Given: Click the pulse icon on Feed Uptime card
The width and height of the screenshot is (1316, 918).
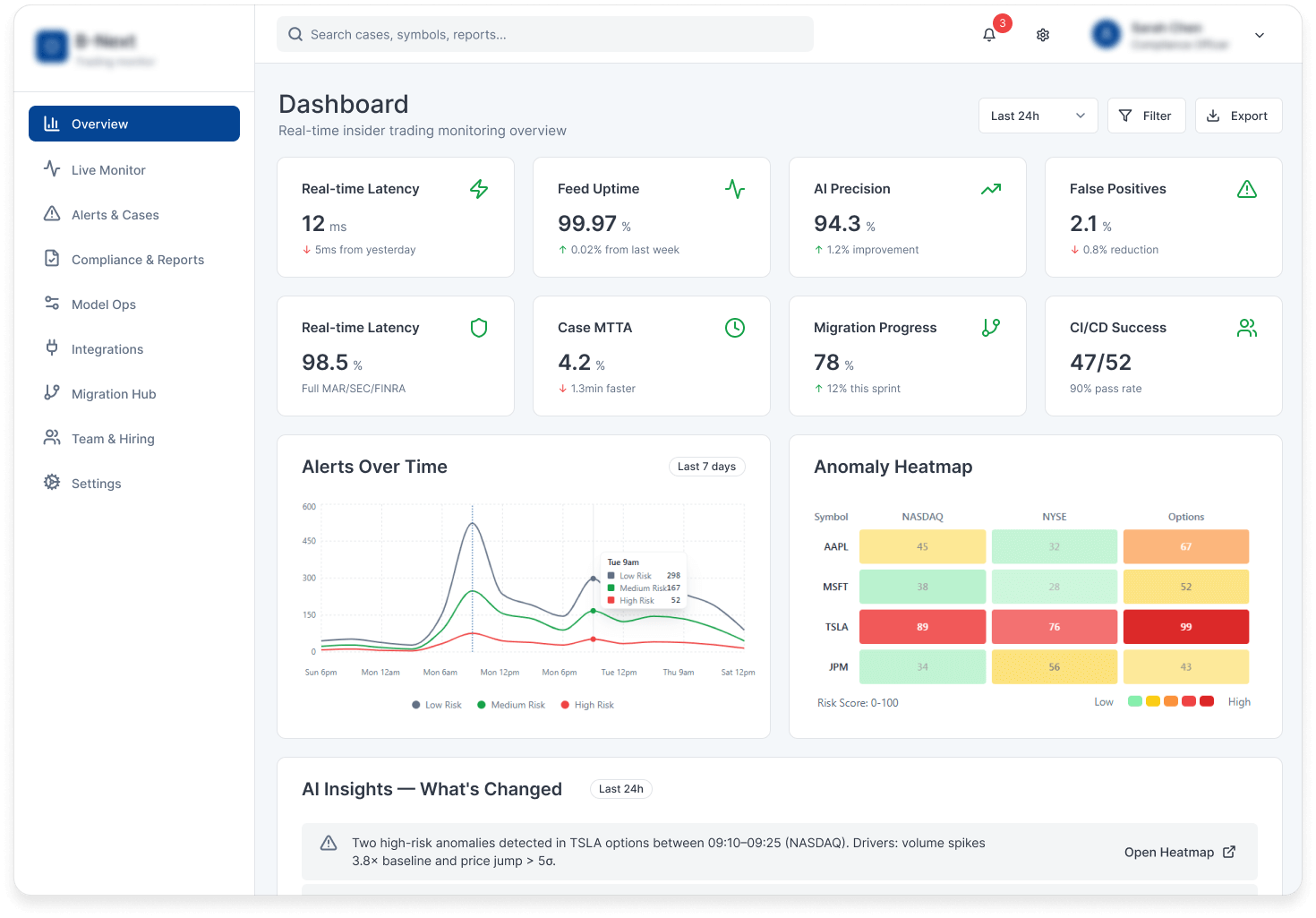Looking at the screenshot, I should pyautogui.click(x=735, y=189).
